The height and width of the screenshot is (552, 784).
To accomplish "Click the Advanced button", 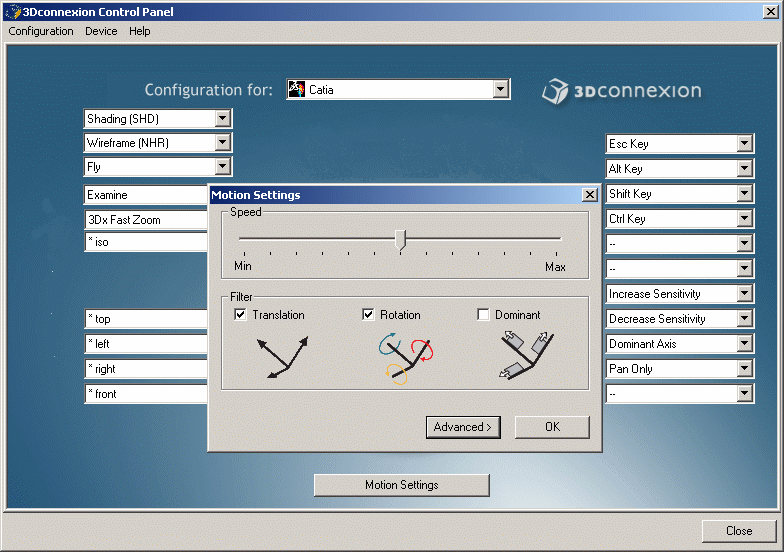I will pyautogui.click(x=463, y=427).
